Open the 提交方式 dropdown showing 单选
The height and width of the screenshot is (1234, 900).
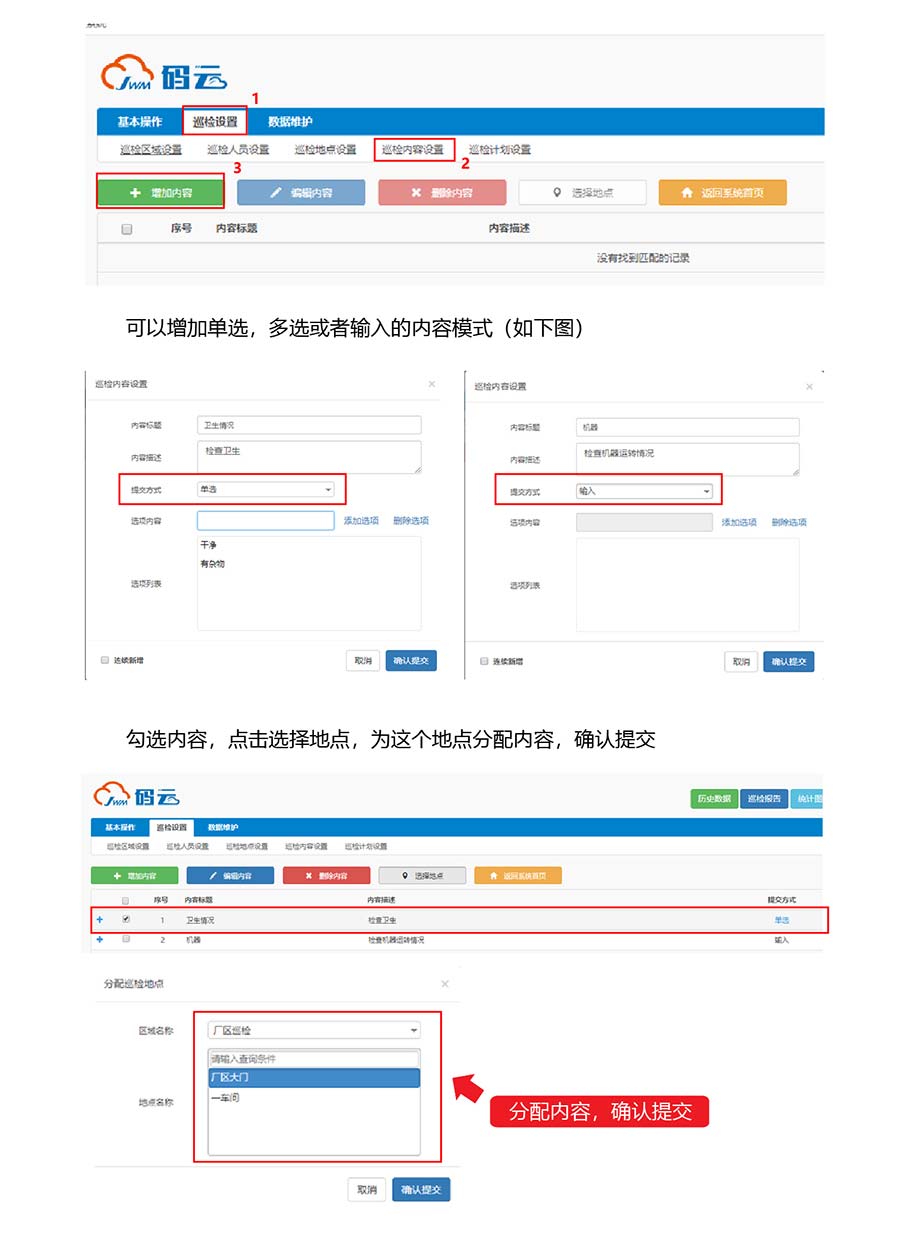tap(265, 490)
